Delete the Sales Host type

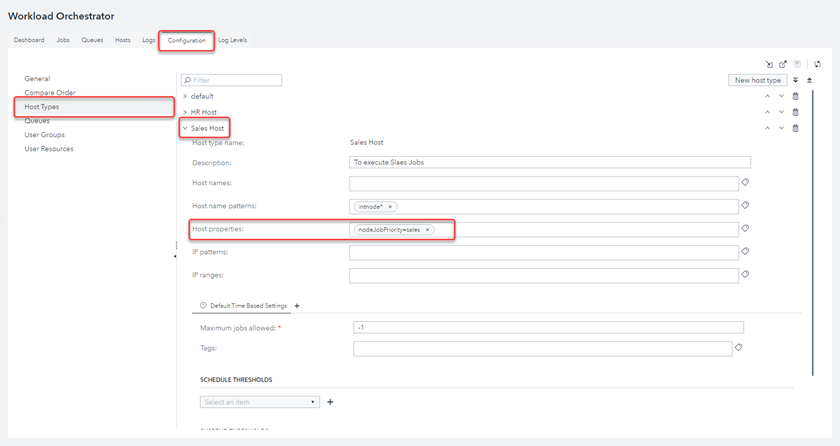pos(796,128)
